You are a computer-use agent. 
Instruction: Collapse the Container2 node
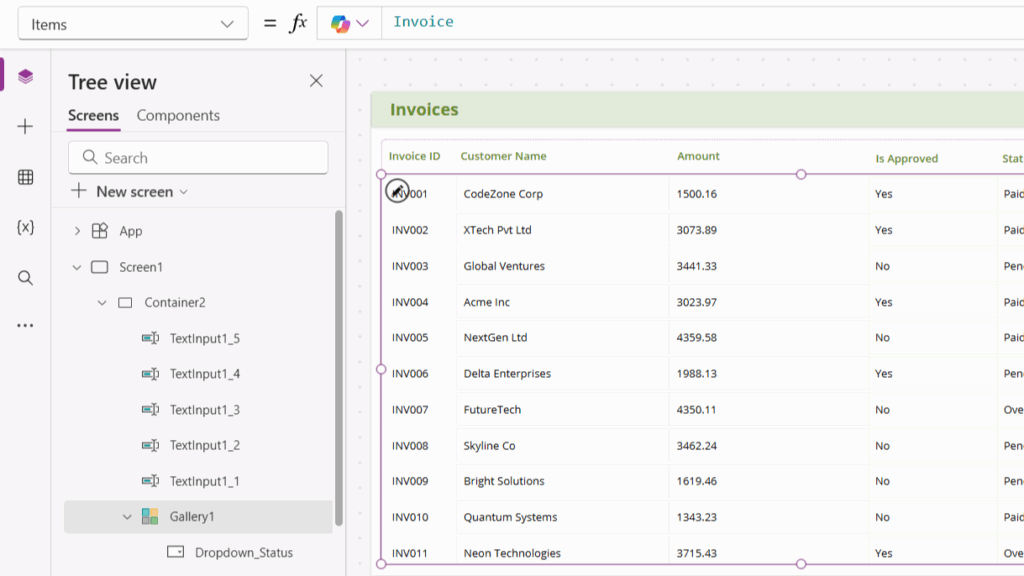pyautogui.click(x=102, y=302)
